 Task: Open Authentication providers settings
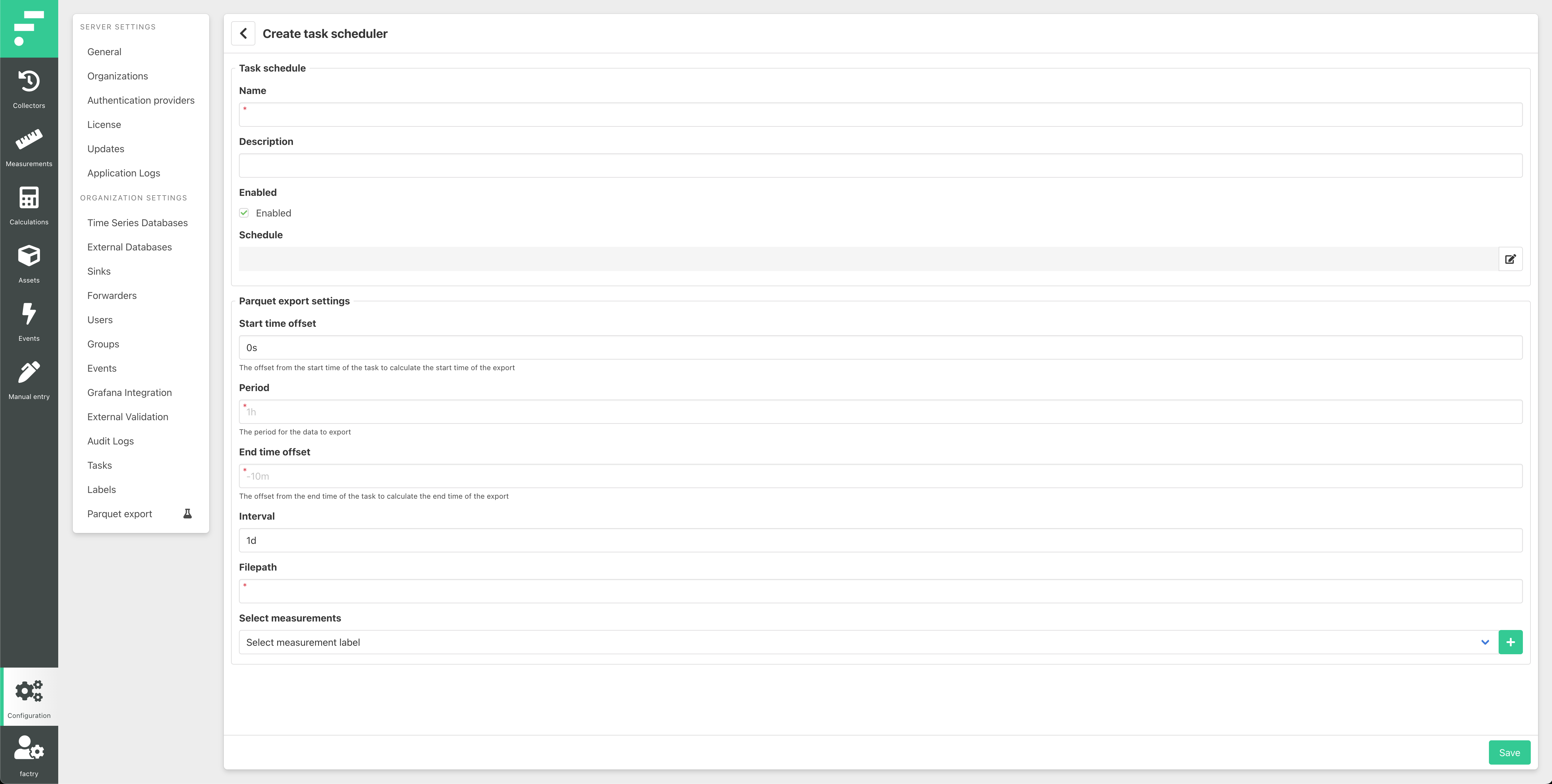click(x=141, y=101)
